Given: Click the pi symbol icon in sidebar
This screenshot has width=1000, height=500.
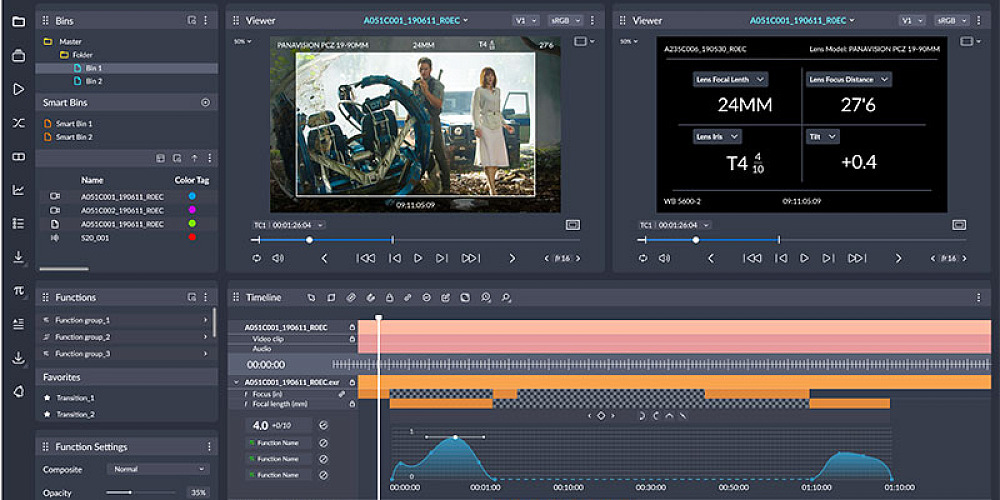Looking at the screenshot, I should click(x=18, y=291).
